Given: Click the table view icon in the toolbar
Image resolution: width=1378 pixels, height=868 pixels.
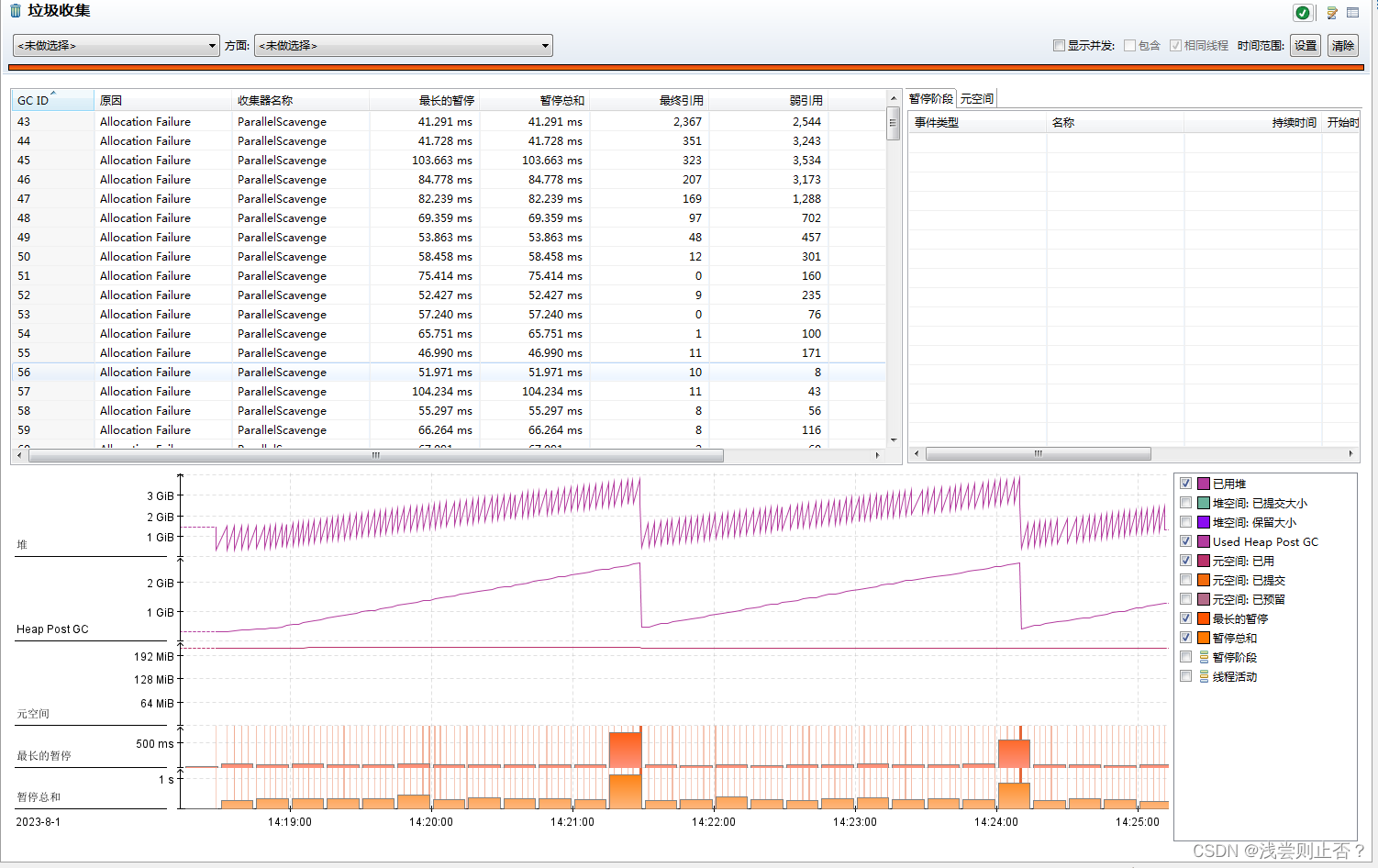Looking at the screenshot, I should coord(1352,13).
